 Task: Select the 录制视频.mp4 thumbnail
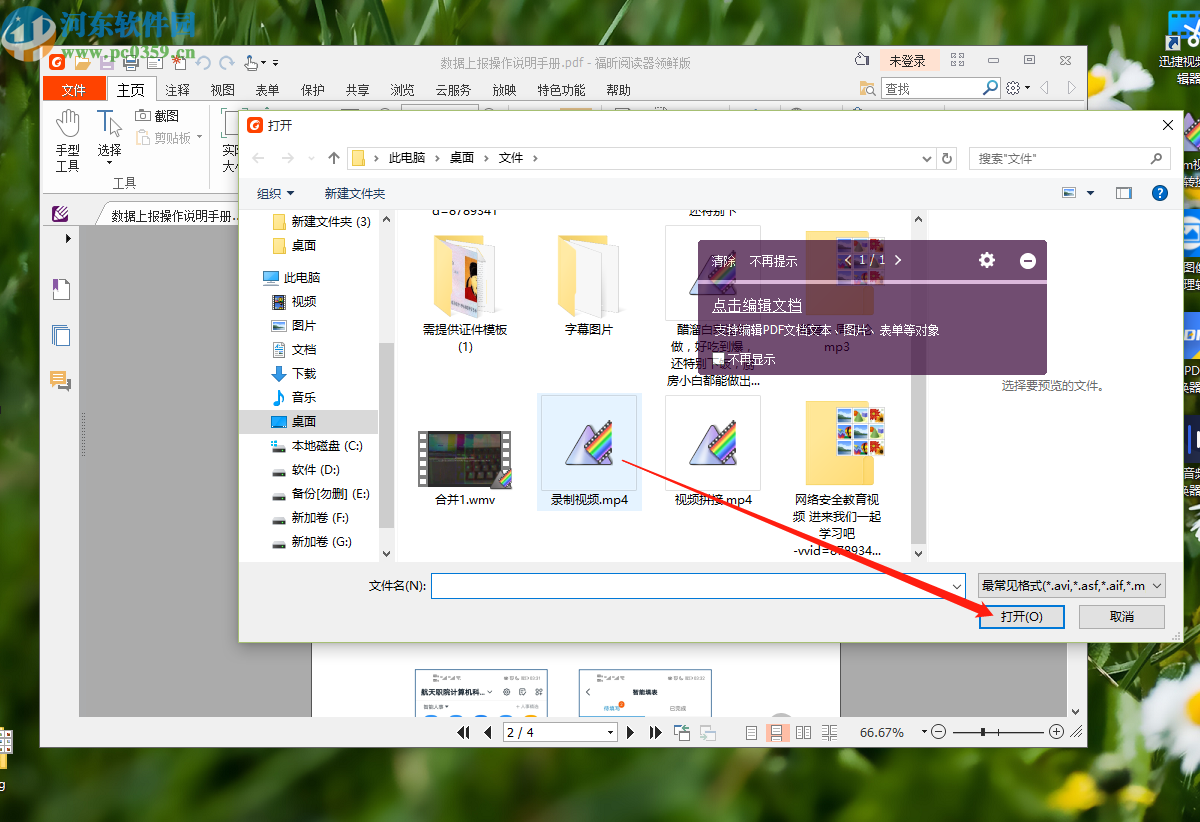click(589, 443)
